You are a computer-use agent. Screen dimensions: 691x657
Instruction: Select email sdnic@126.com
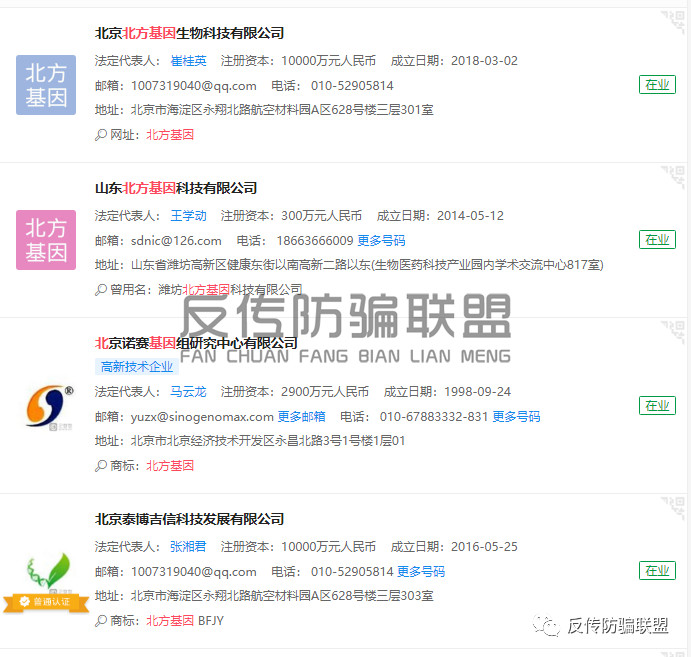[x=176, y=241]
